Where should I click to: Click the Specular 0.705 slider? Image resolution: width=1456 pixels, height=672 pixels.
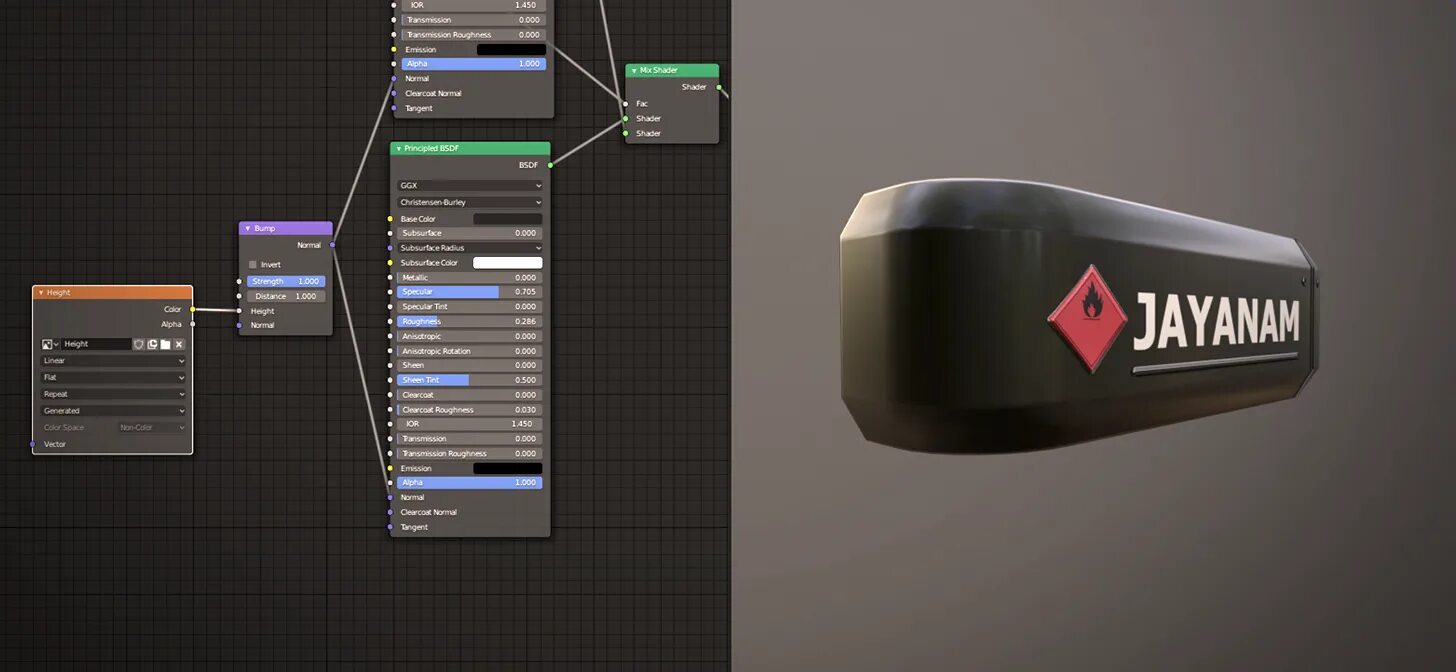click(470, 292)
